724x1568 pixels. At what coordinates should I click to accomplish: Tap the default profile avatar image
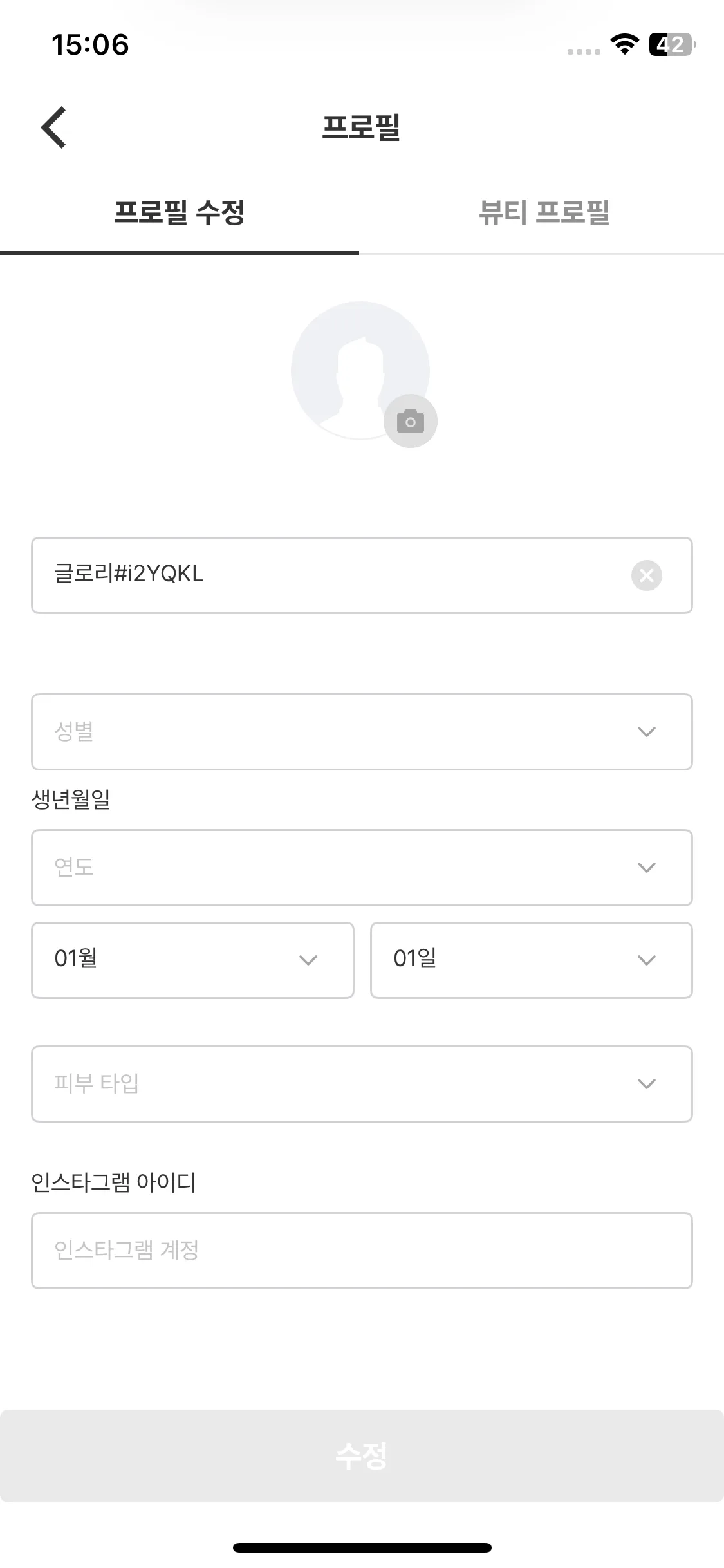[360, 371]
